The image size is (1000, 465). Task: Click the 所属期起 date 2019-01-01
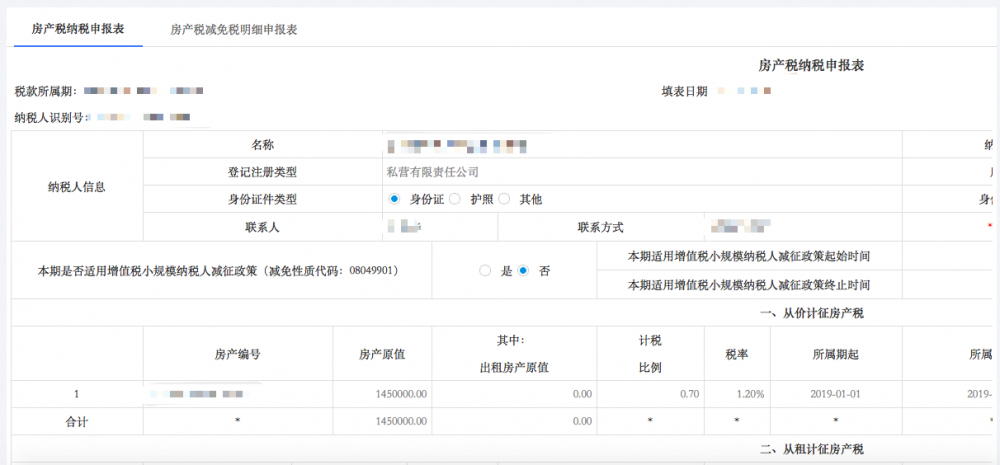tap(835, 394)
